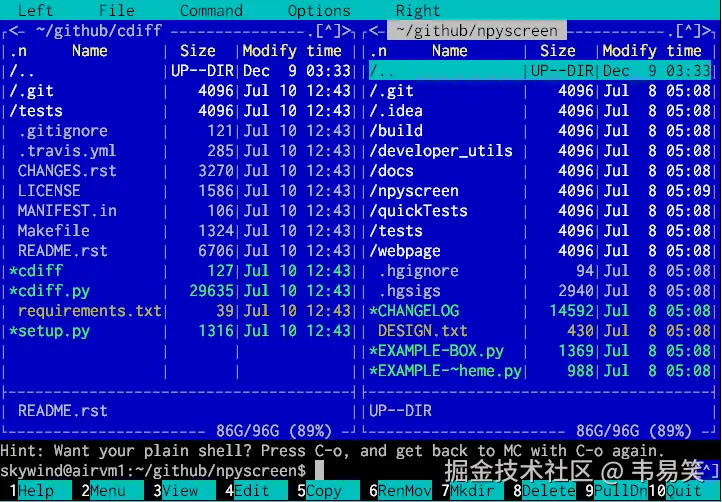Select the .travis.yml file

pyautogui.click(x=180, y=151)
